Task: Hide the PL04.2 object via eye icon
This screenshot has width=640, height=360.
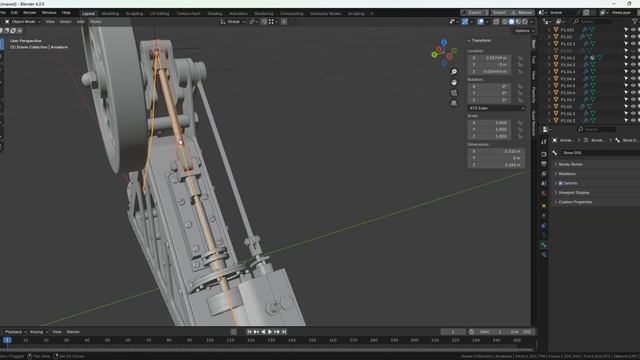Action: tap(633, 65)
